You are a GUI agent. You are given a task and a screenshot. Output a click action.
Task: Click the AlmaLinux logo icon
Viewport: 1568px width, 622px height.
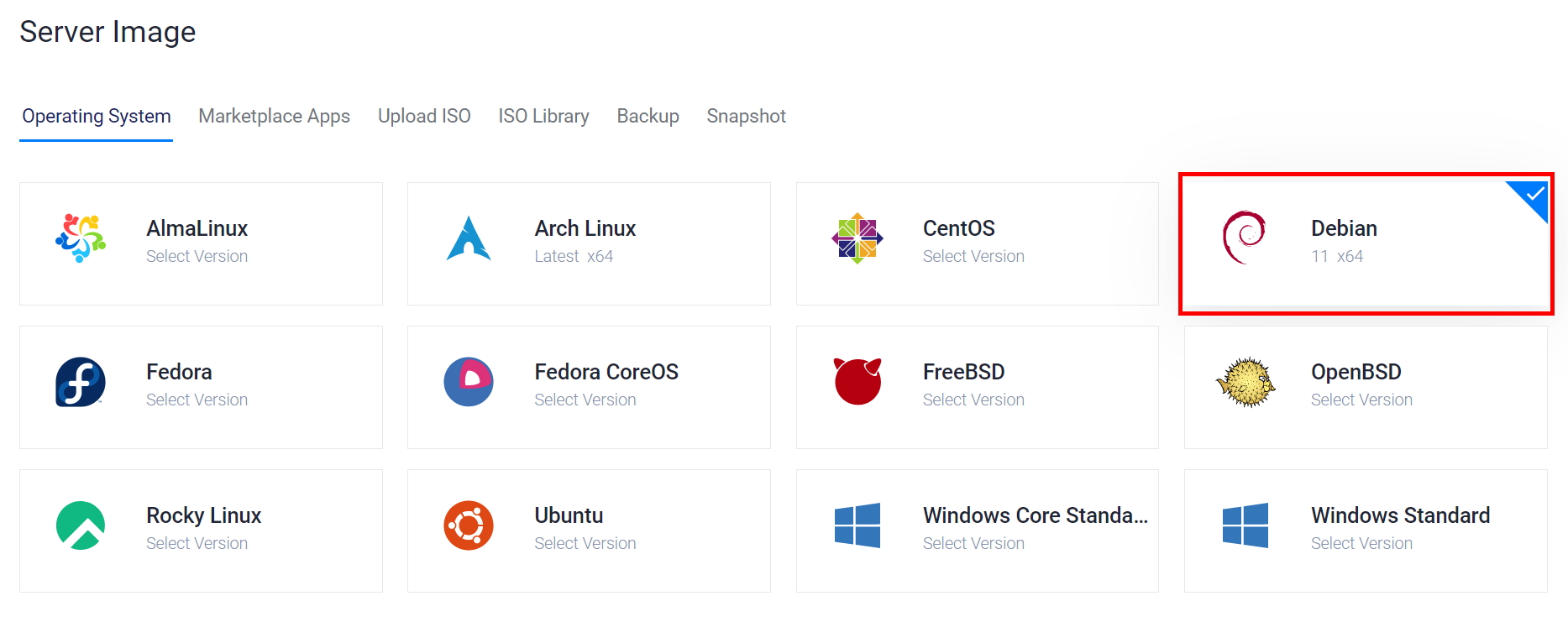pos(81,238)
